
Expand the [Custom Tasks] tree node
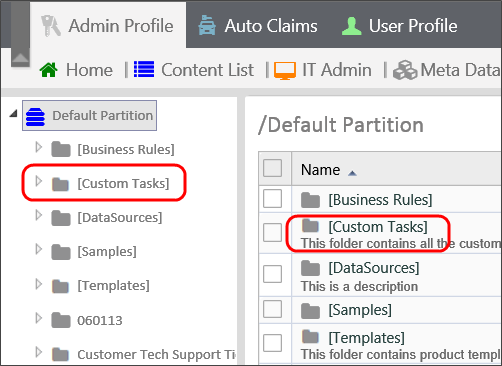tap(39, 181)
